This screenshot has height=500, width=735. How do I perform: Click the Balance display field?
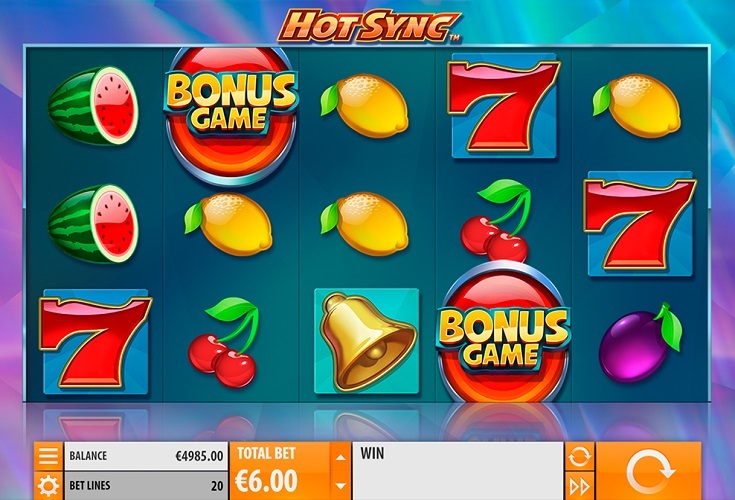146,456
